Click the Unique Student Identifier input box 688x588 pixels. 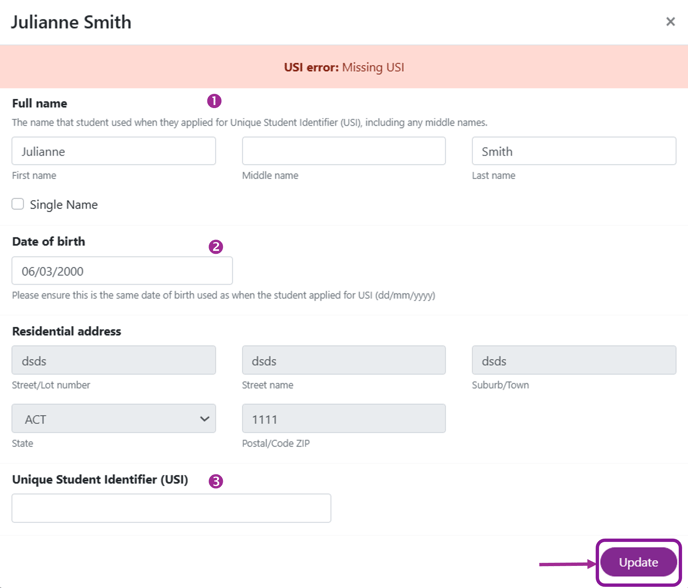[171, 508]
